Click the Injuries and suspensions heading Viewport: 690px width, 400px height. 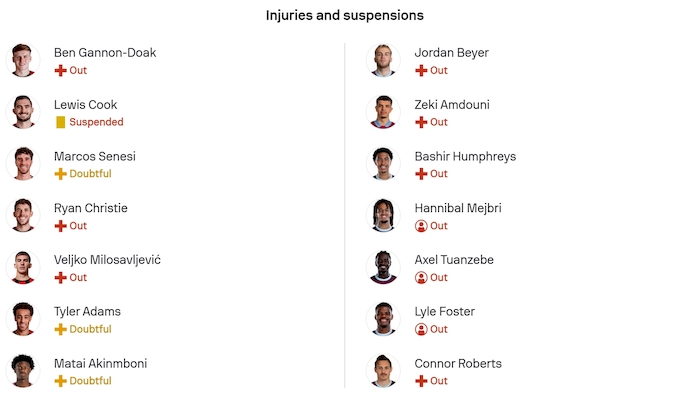344,16
